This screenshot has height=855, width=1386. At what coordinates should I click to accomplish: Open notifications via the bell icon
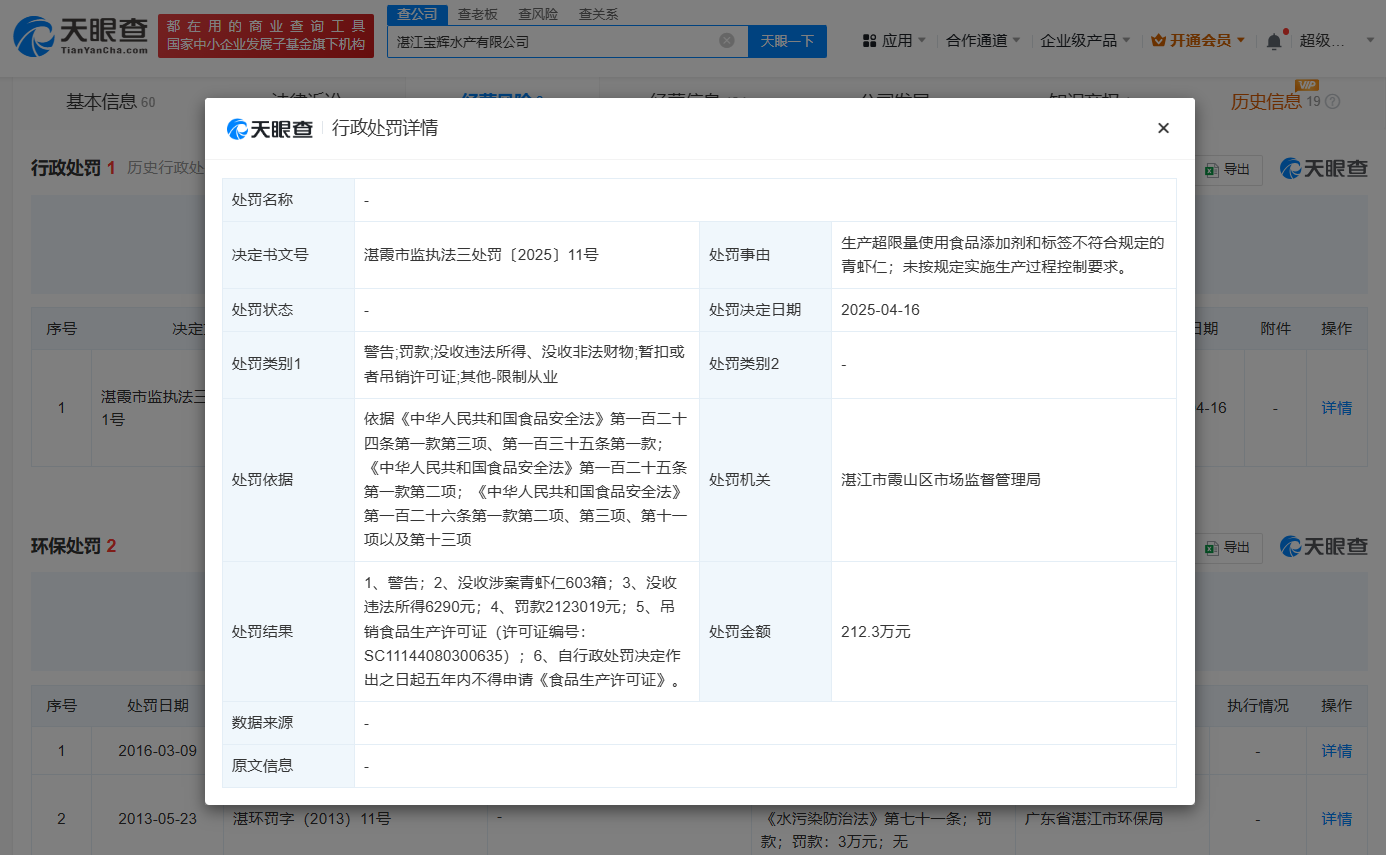click(x=1273, y=41)
